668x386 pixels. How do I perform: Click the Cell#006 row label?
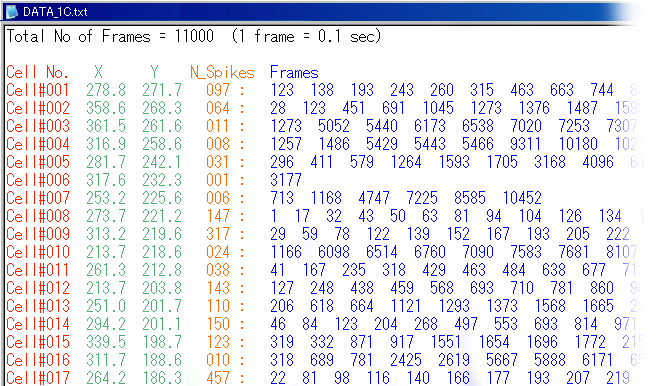click(37, 180)
